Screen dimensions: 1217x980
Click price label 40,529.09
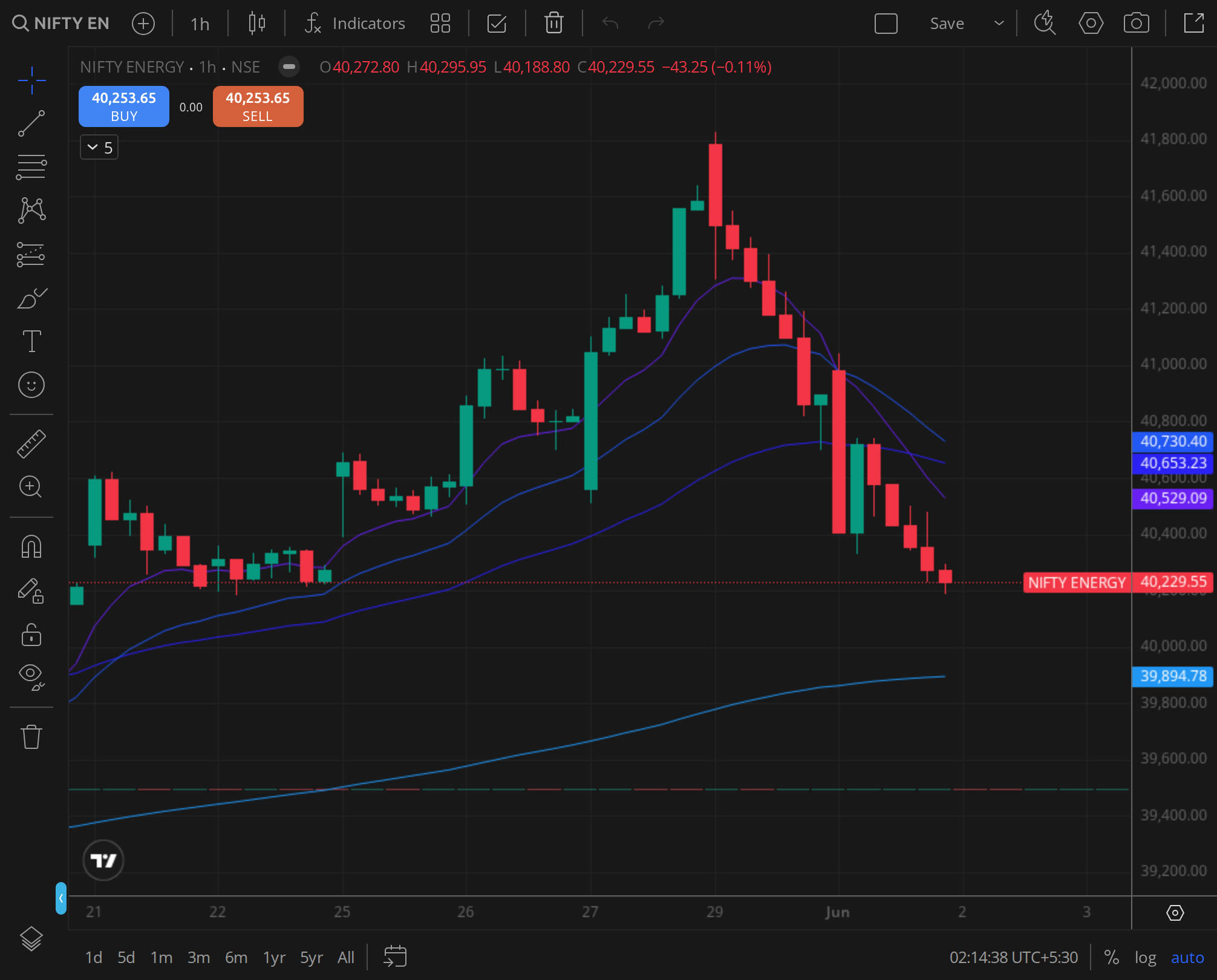[x=1173, y=498]
